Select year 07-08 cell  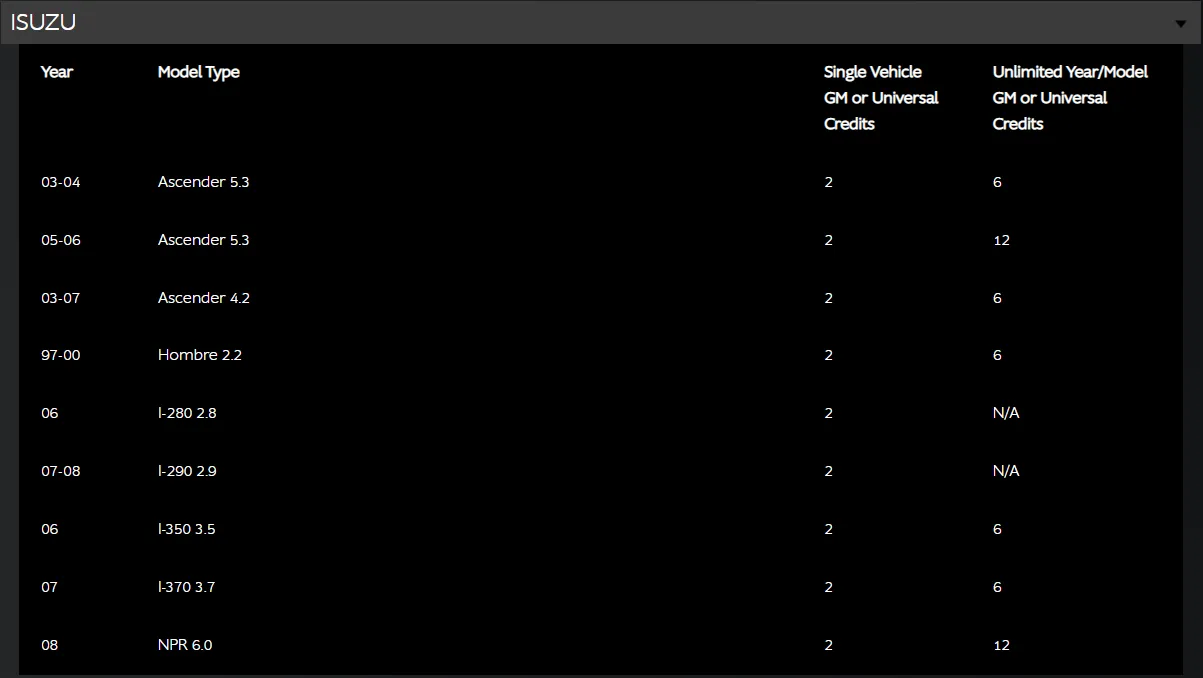click(61, 471)
